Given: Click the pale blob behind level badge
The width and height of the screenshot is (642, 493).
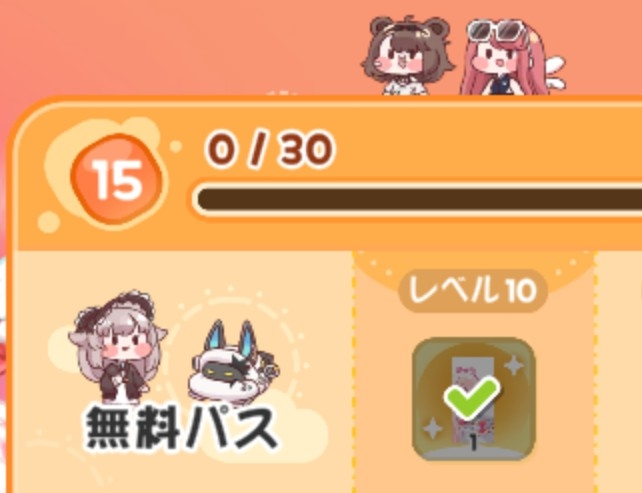Looking at the screenshot, I should point(102,174).
